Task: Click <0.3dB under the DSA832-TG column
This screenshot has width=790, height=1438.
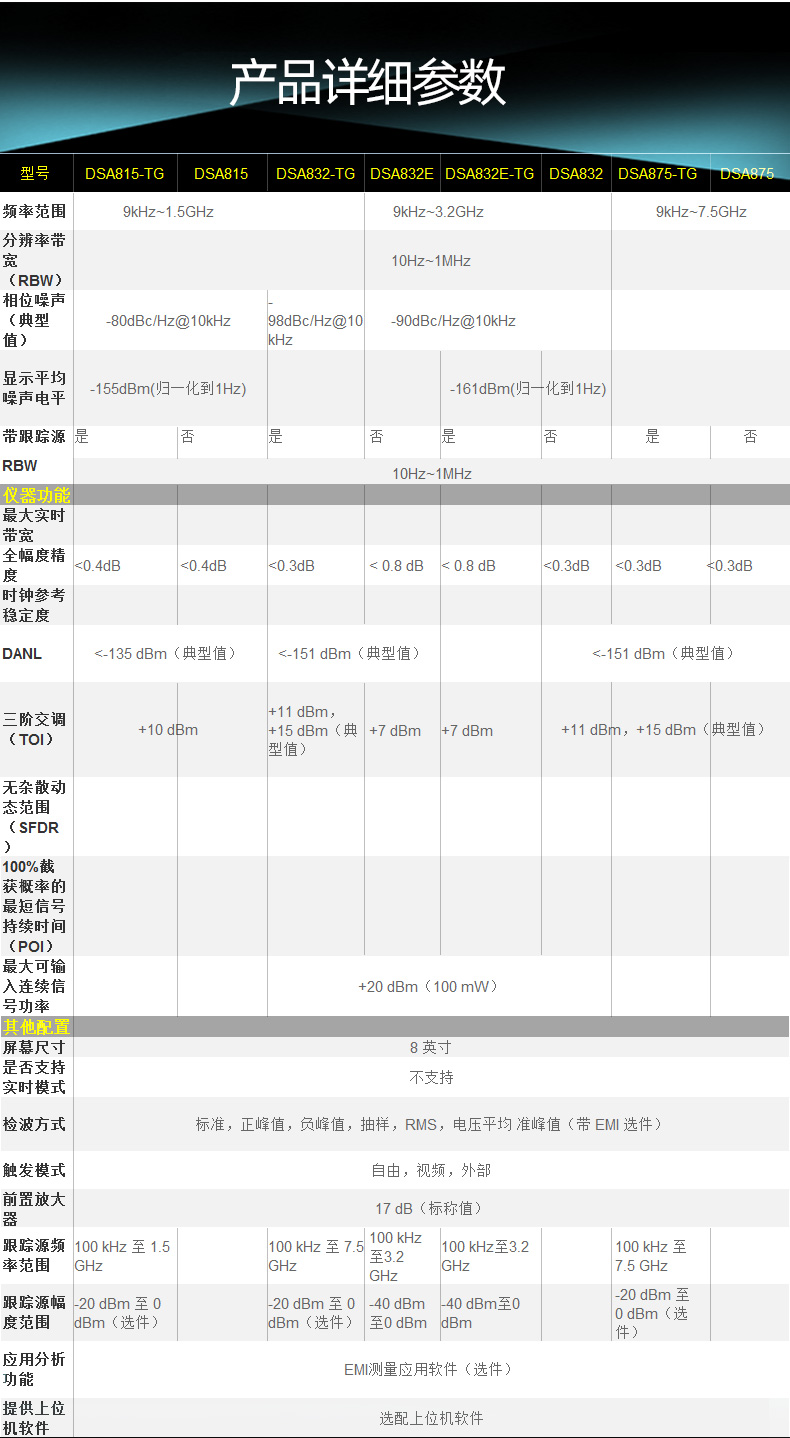Action: tap(291, 566)
